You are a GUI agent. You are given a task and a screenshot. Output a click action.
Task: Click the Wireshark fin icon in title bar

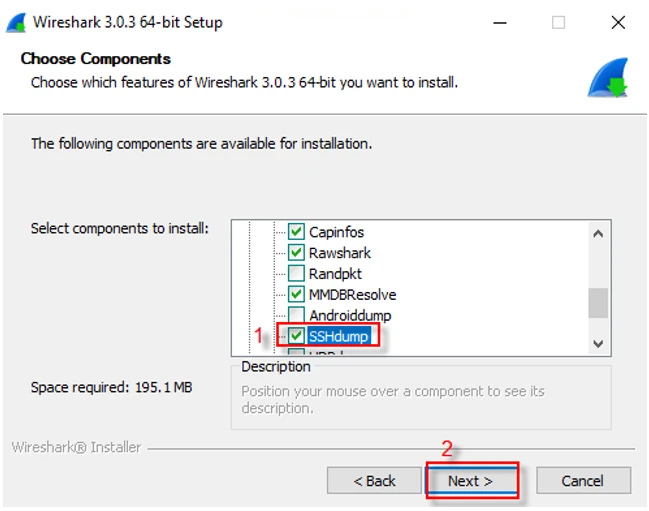click(x=16, y=22)
